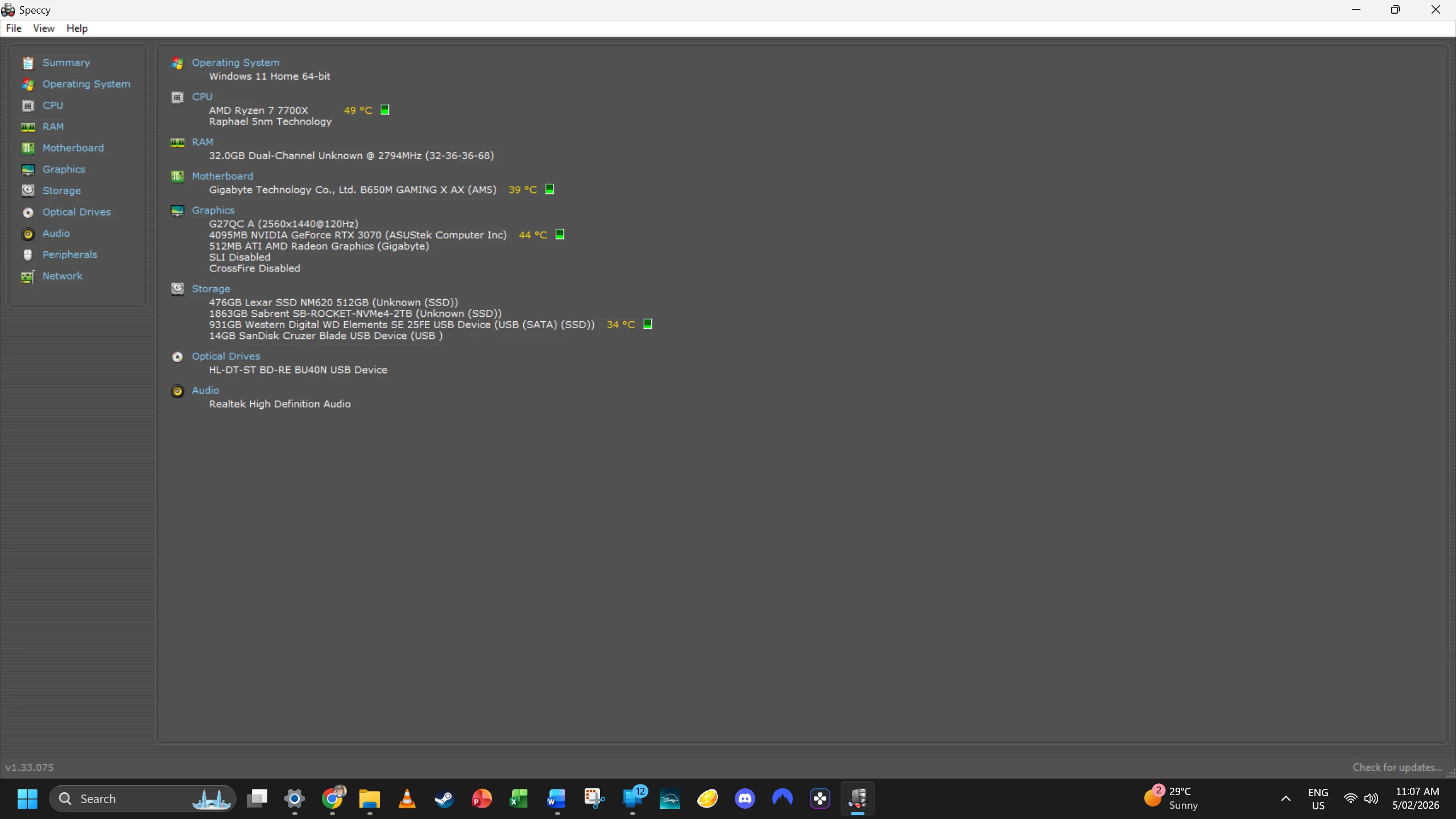The width and height of the screenshot is (1456, 819).
Task: Open the View menu
Action: coord(44,28)
